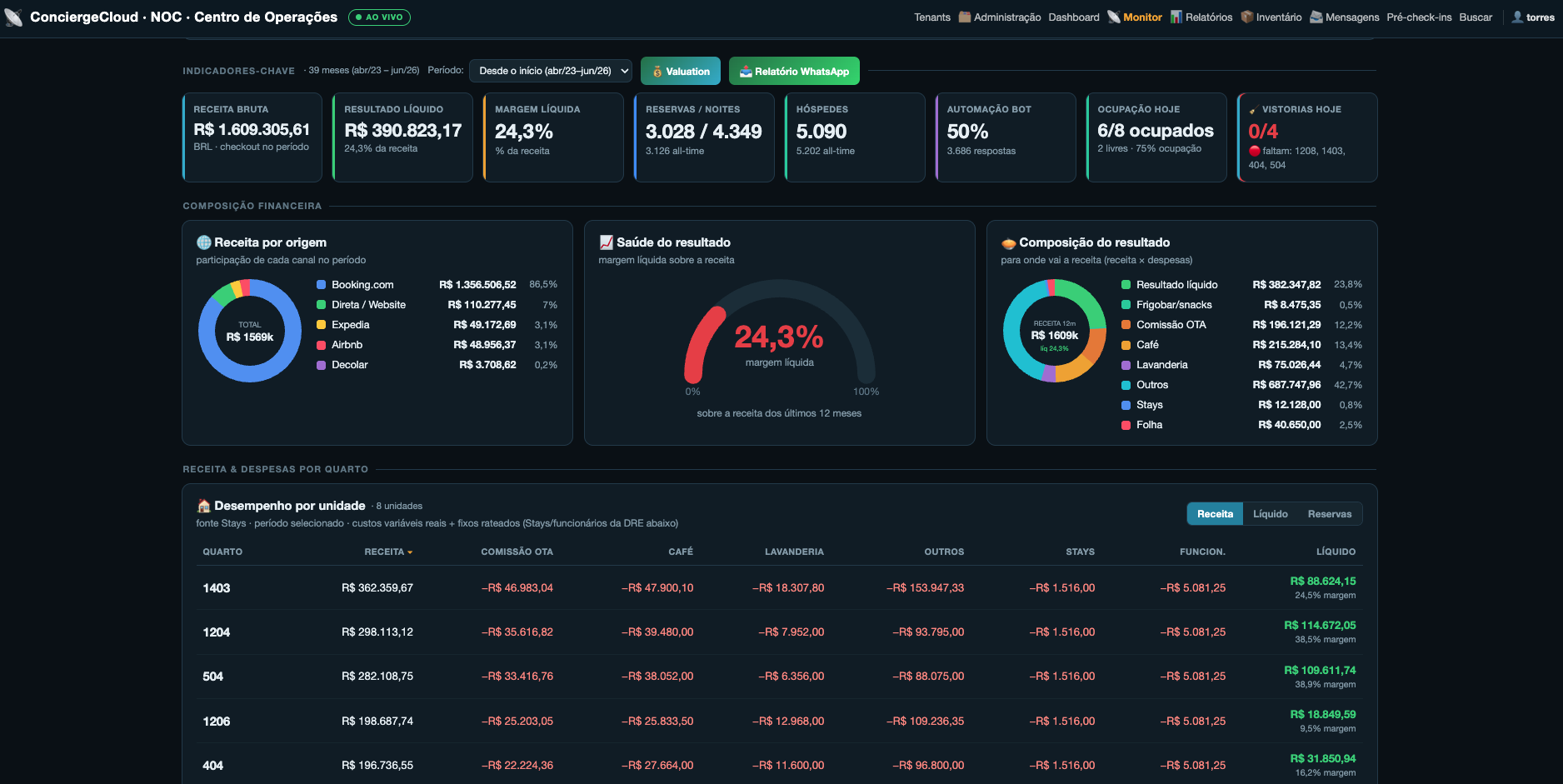Go to the Dashboard menu item
Image resolution: width=1563 pixels, height=784 pixels.
click(1073, 17)
